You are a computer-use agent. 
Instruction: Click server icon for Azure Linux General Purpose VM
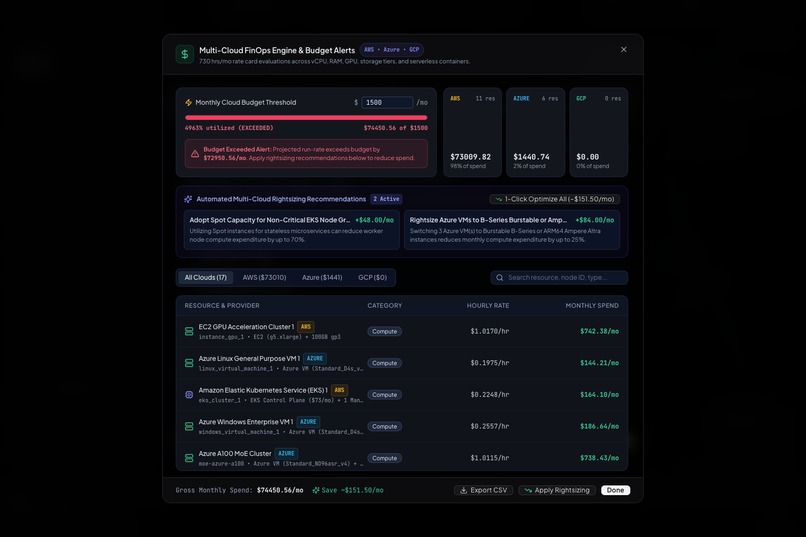(x=189, y=363)
